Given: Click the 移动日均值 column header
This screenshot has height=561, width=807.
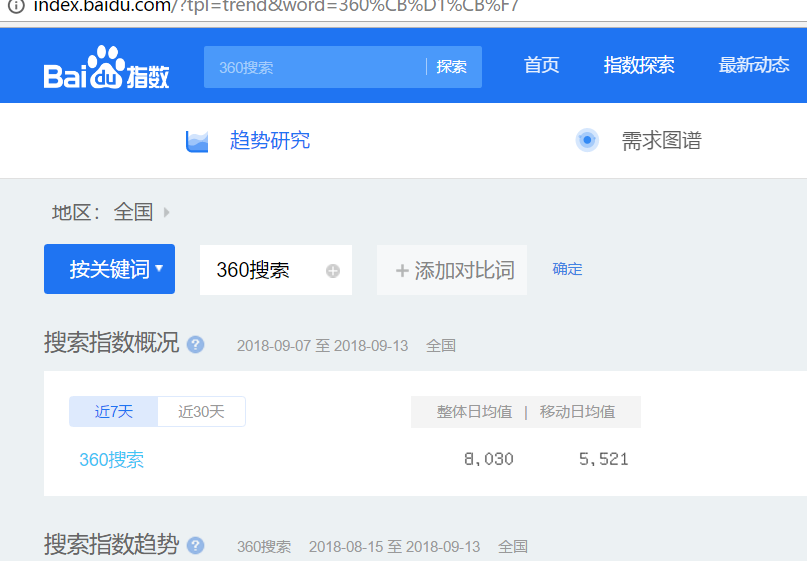Looking at the screenshot, I should [x=577, y=412].
